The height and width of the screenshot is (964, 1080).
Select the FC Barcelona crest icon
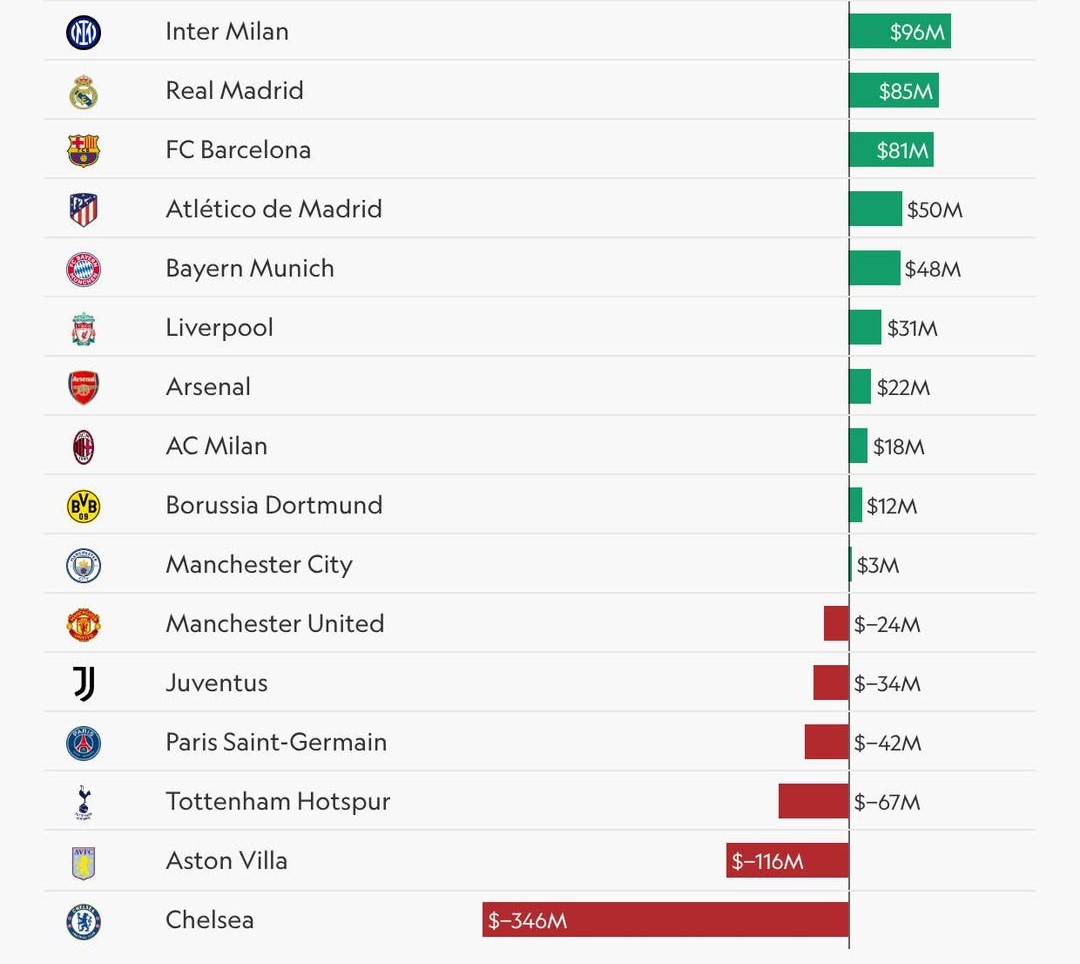point(84,151)
